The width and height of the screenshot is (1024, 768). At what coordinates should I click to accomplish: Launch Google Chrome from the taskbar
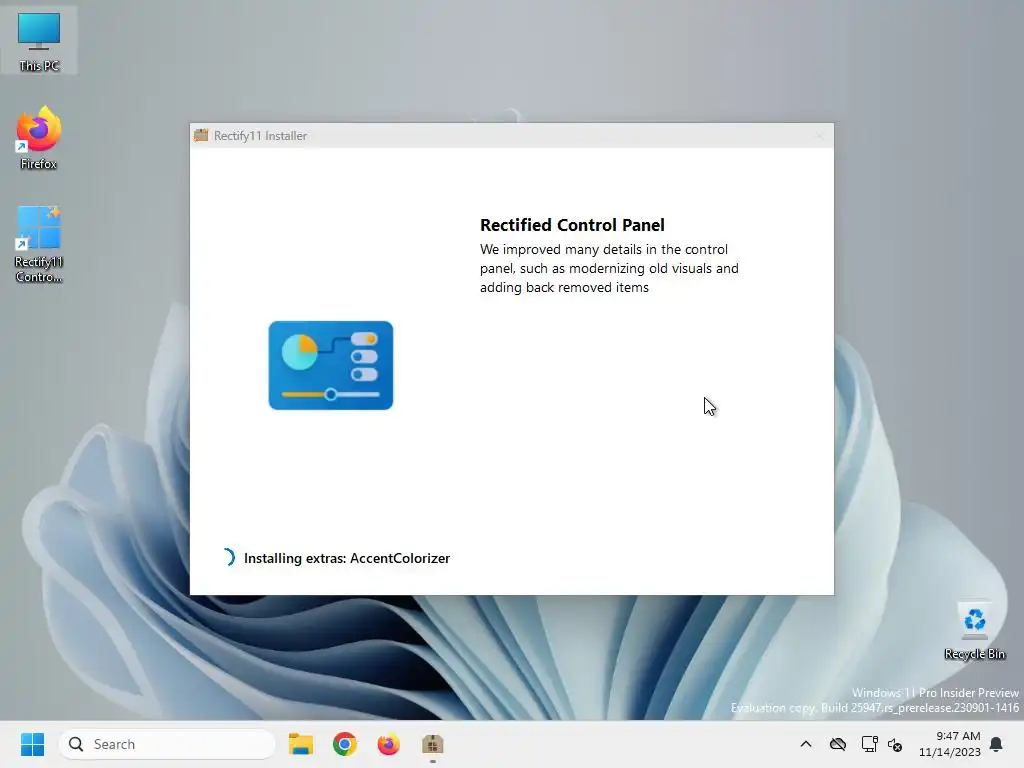pos(345,744)
